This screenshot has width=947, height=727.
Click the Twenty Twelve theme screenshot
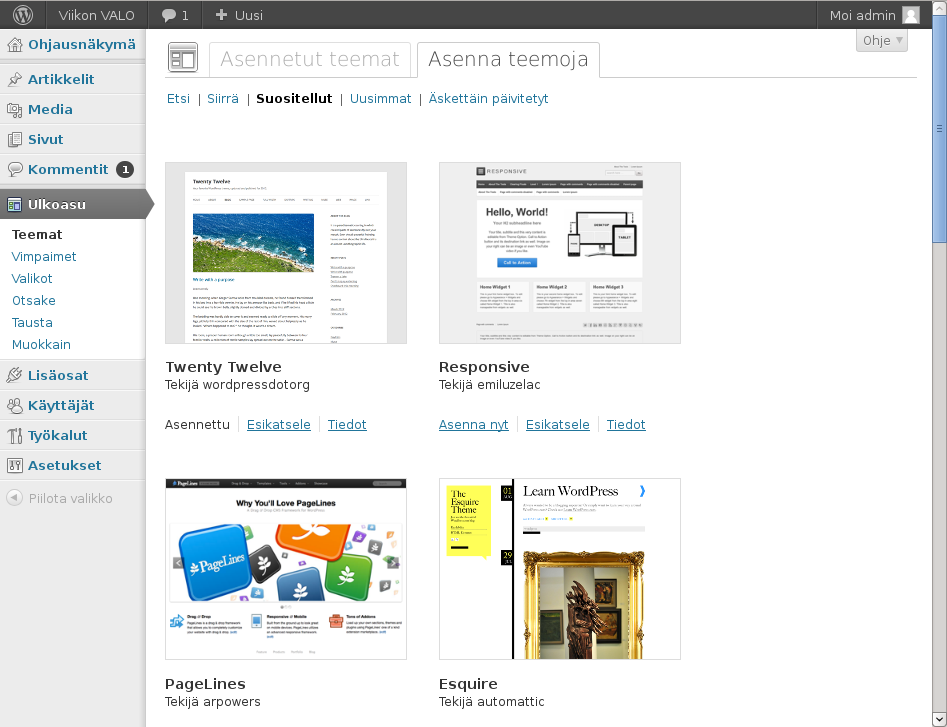click(x=286, y=253)
